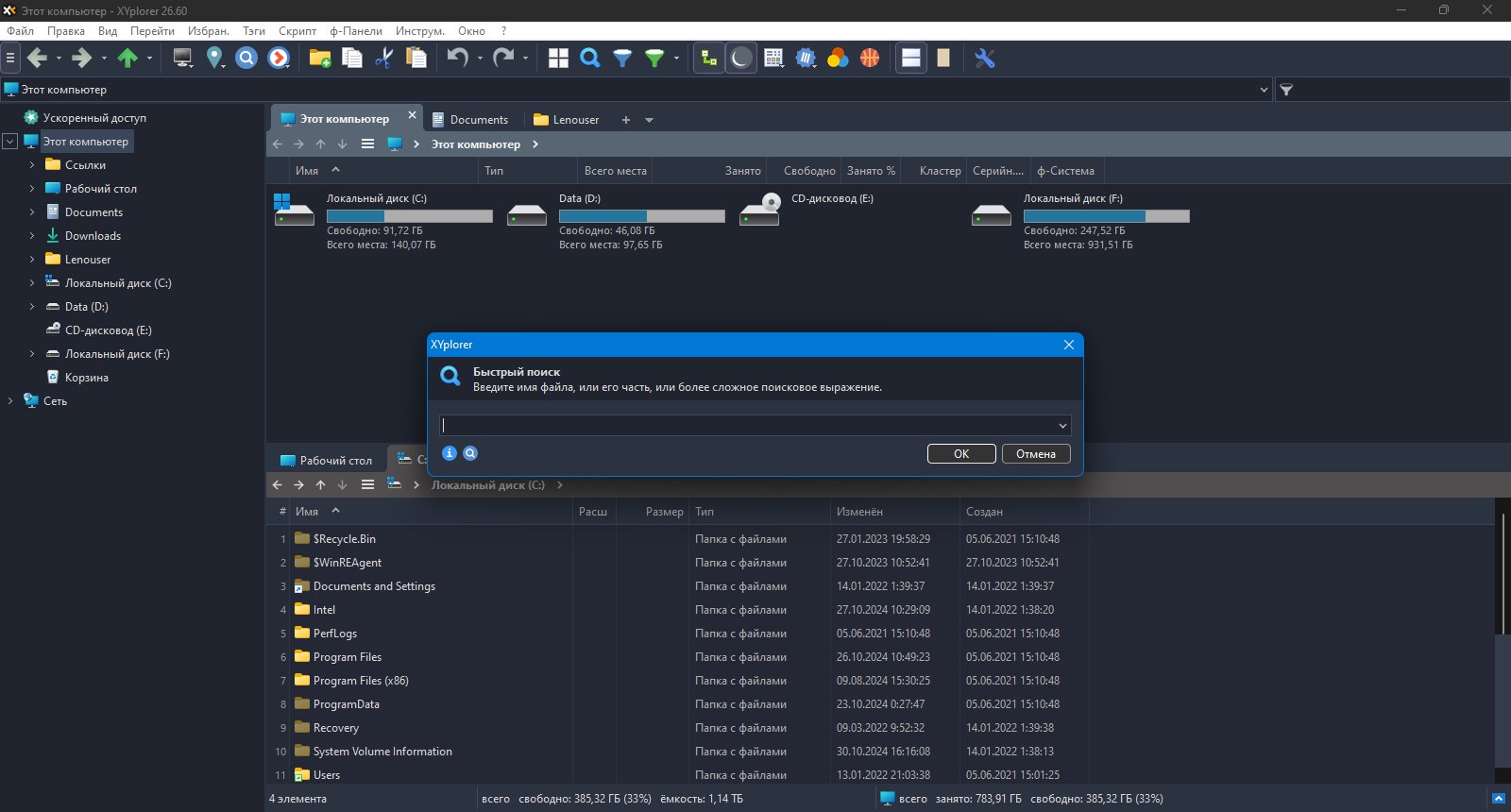Click OK in the Quick Search dialog
Image resolution: width=1511 pixels, height=812 pixels.
click(961, 454)
